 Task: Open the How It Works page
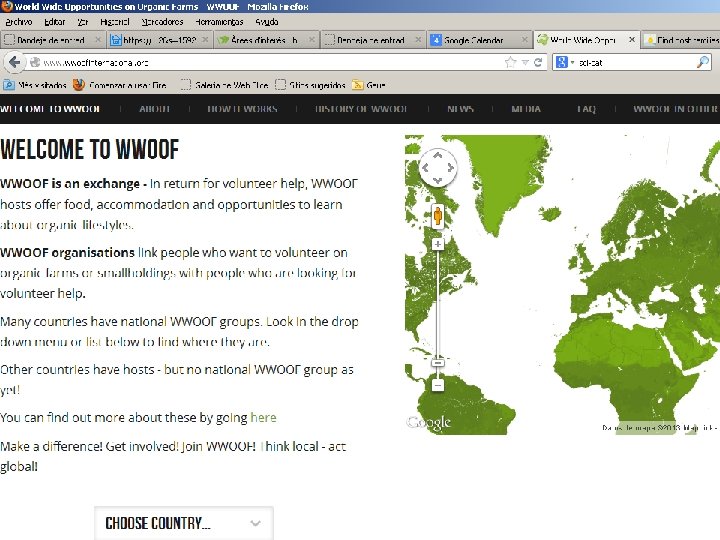[242, 109]
